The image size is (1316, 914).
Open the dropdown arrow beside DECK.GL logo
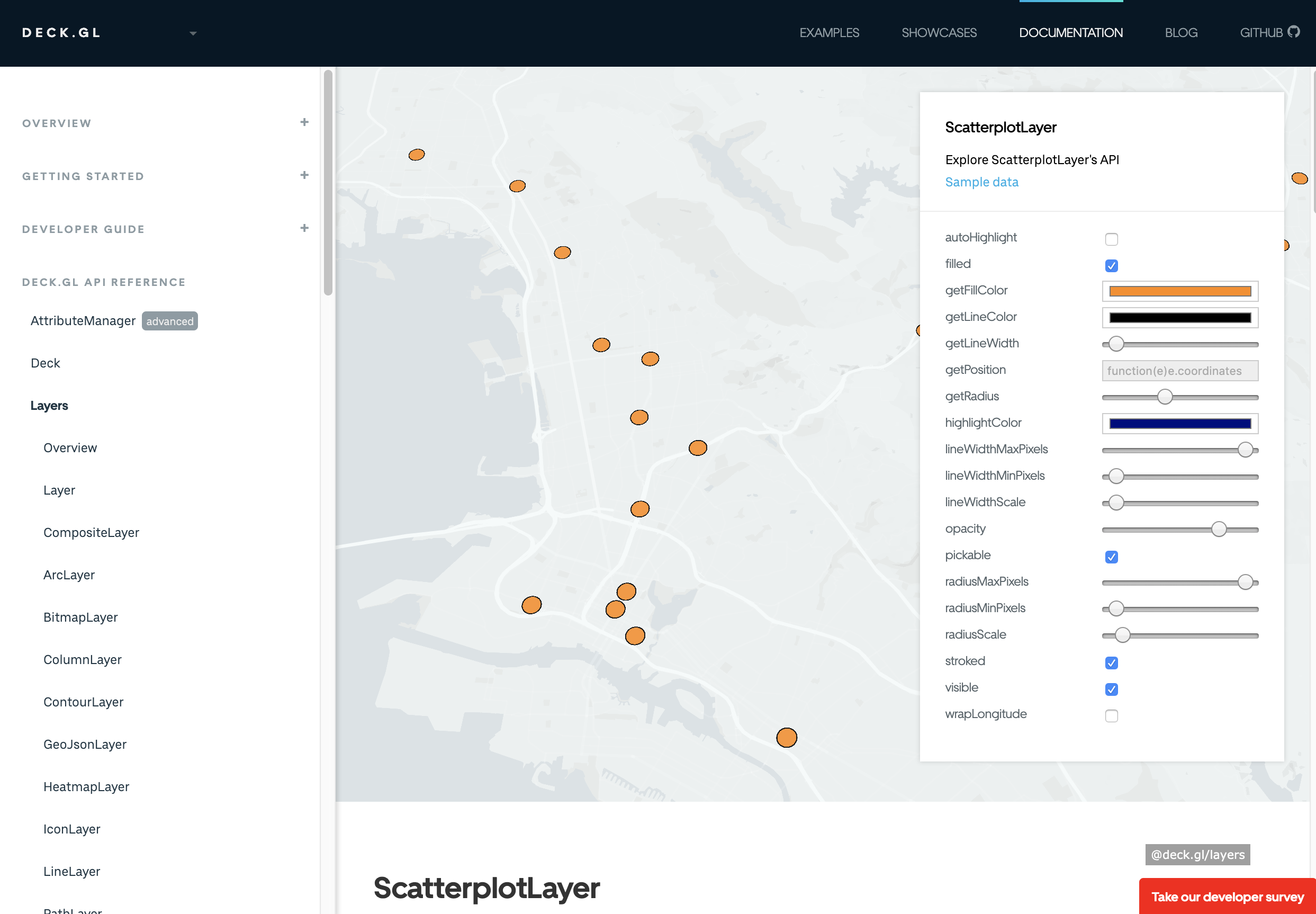[x=193, y=34]
